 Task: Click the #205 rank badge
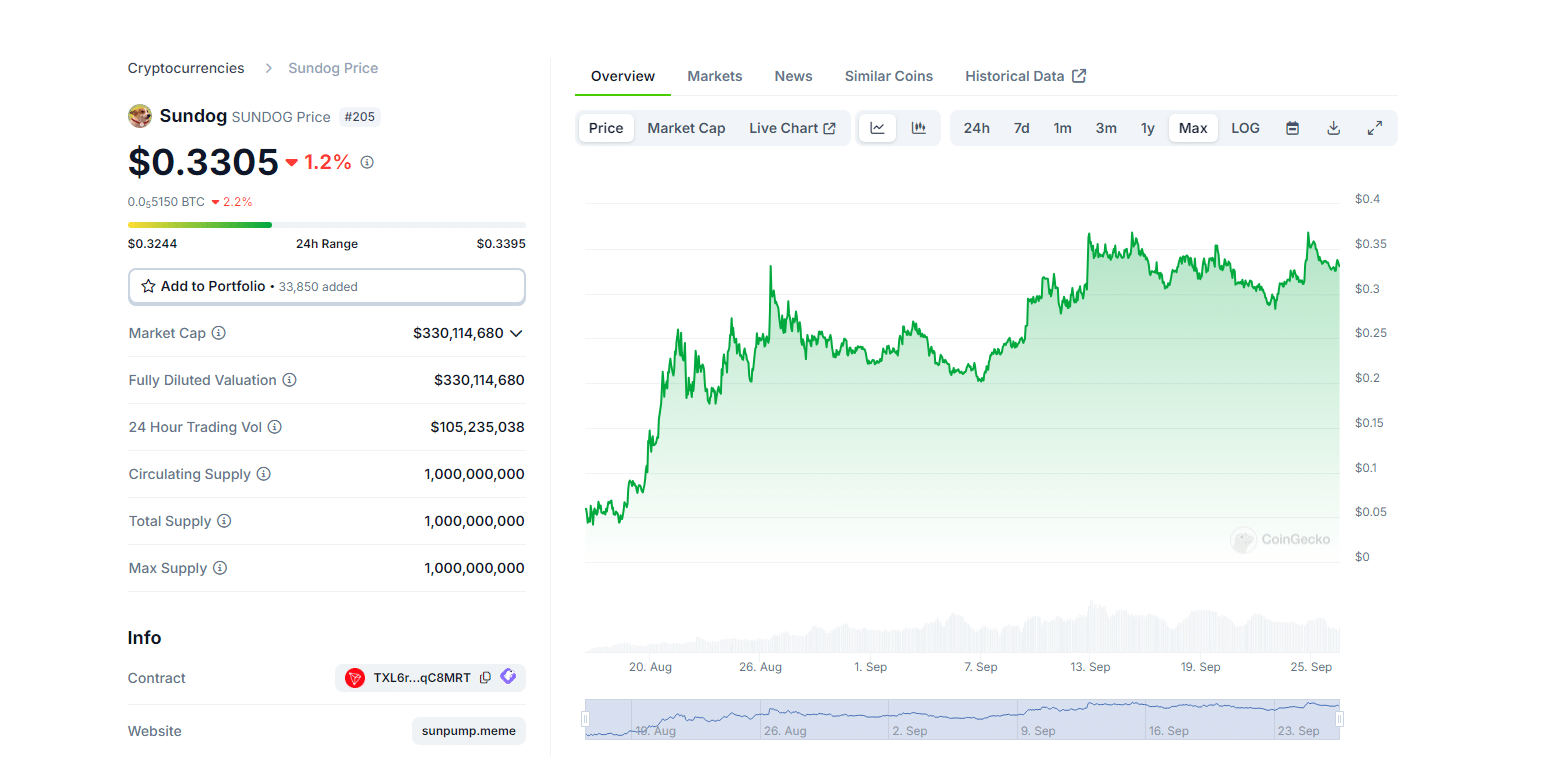(x=360, y=117)
